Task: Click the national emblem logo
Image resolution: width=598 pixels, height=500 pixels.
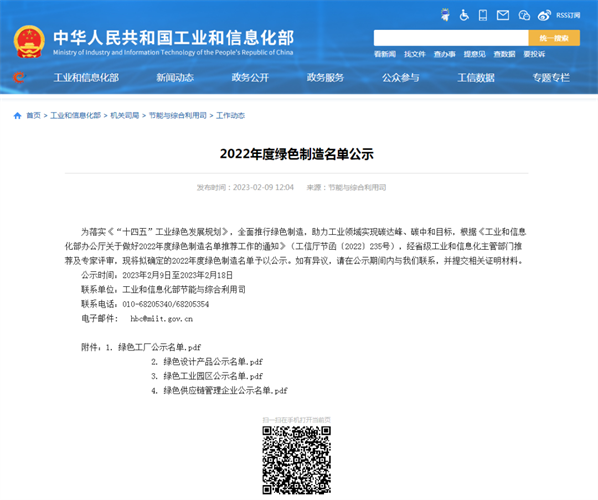Action: 29,42
